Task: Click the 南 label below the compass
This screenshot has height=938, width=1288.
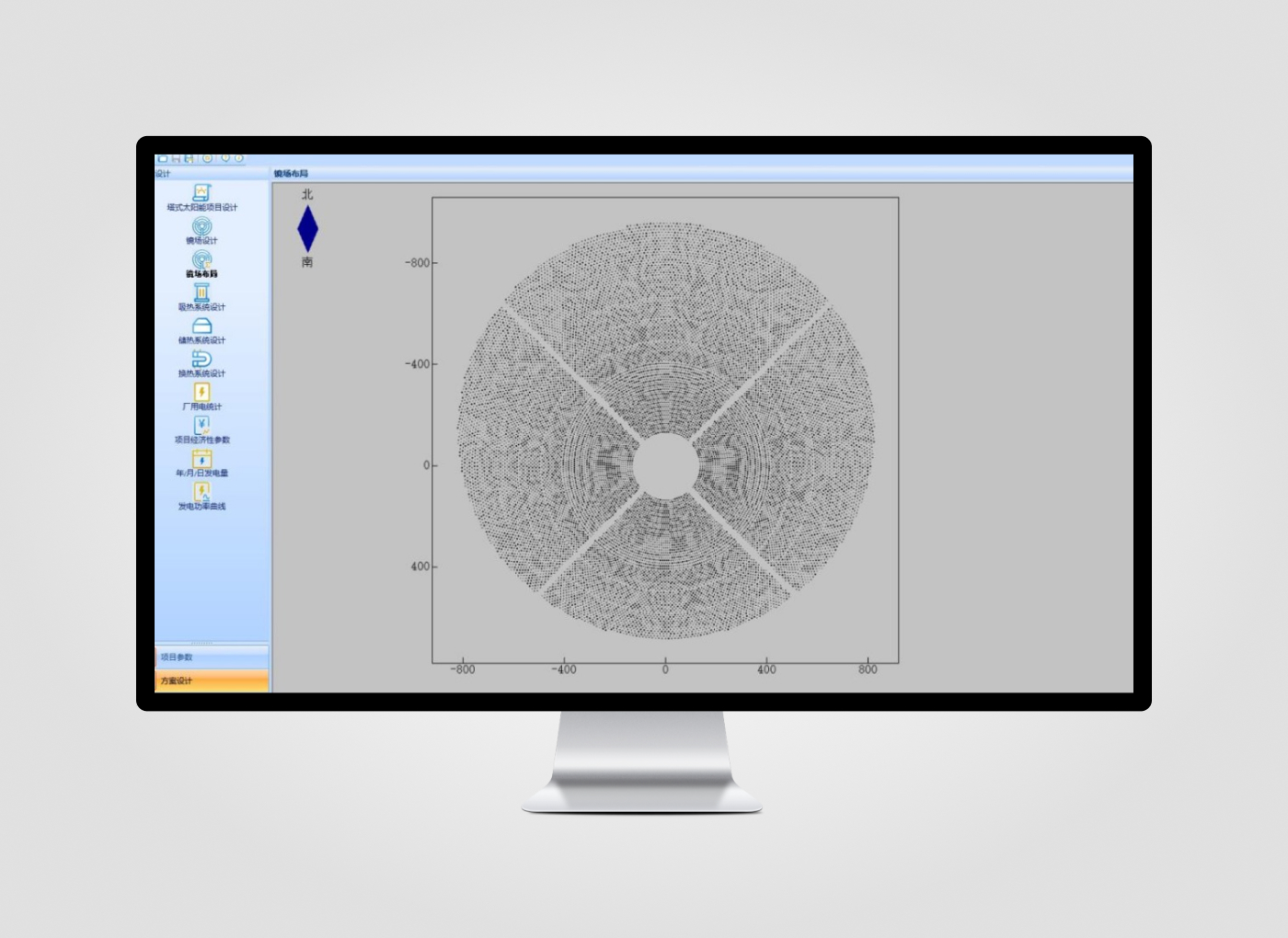Action: [x=307, y=262]
